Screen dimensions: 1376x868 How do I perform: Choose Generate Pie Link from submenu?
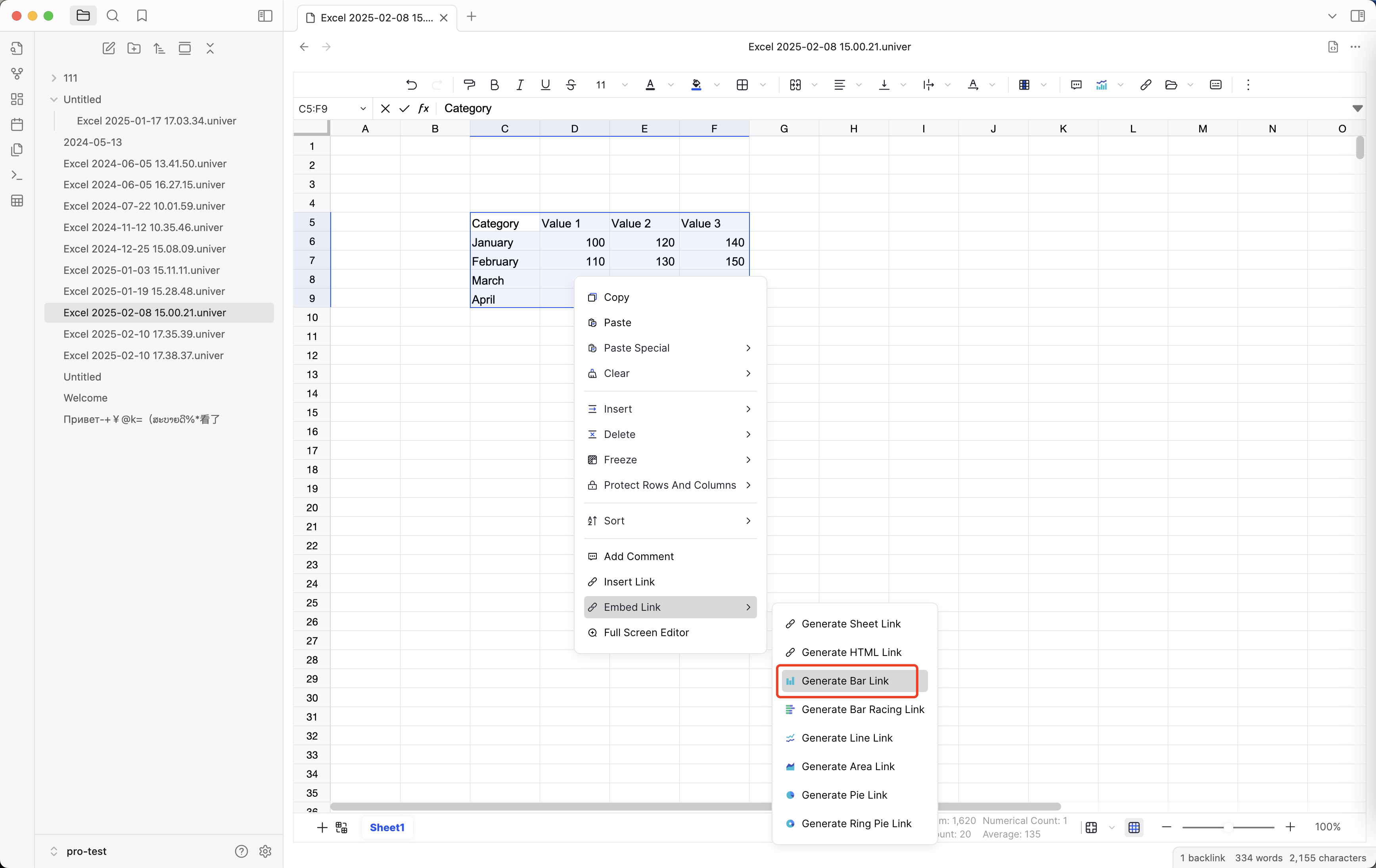845,795
